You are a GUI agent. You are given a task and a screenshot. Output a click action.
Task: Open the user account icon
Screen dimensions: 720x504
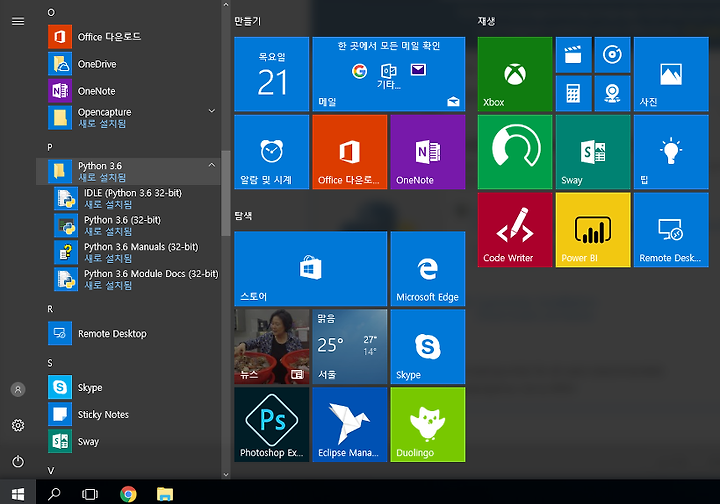coord(18,390)
